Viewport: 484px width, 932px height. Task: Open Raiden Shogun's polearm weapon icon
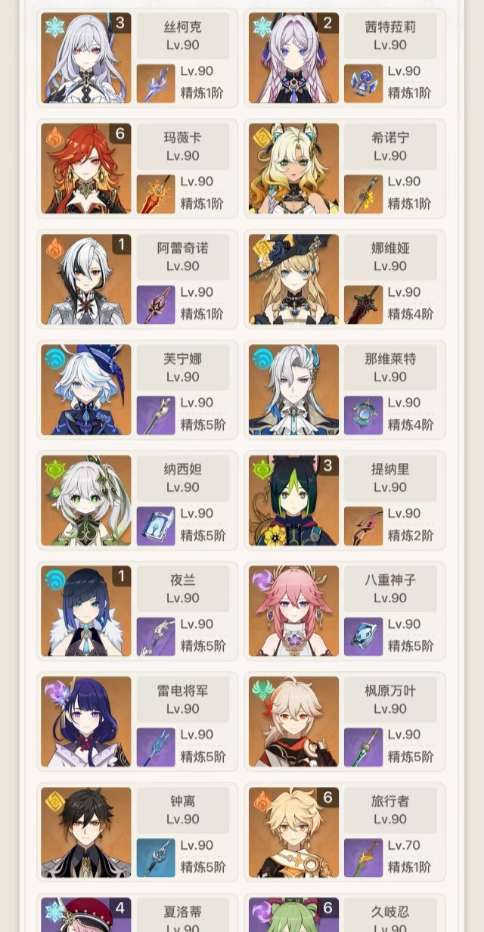coord(156,747)
